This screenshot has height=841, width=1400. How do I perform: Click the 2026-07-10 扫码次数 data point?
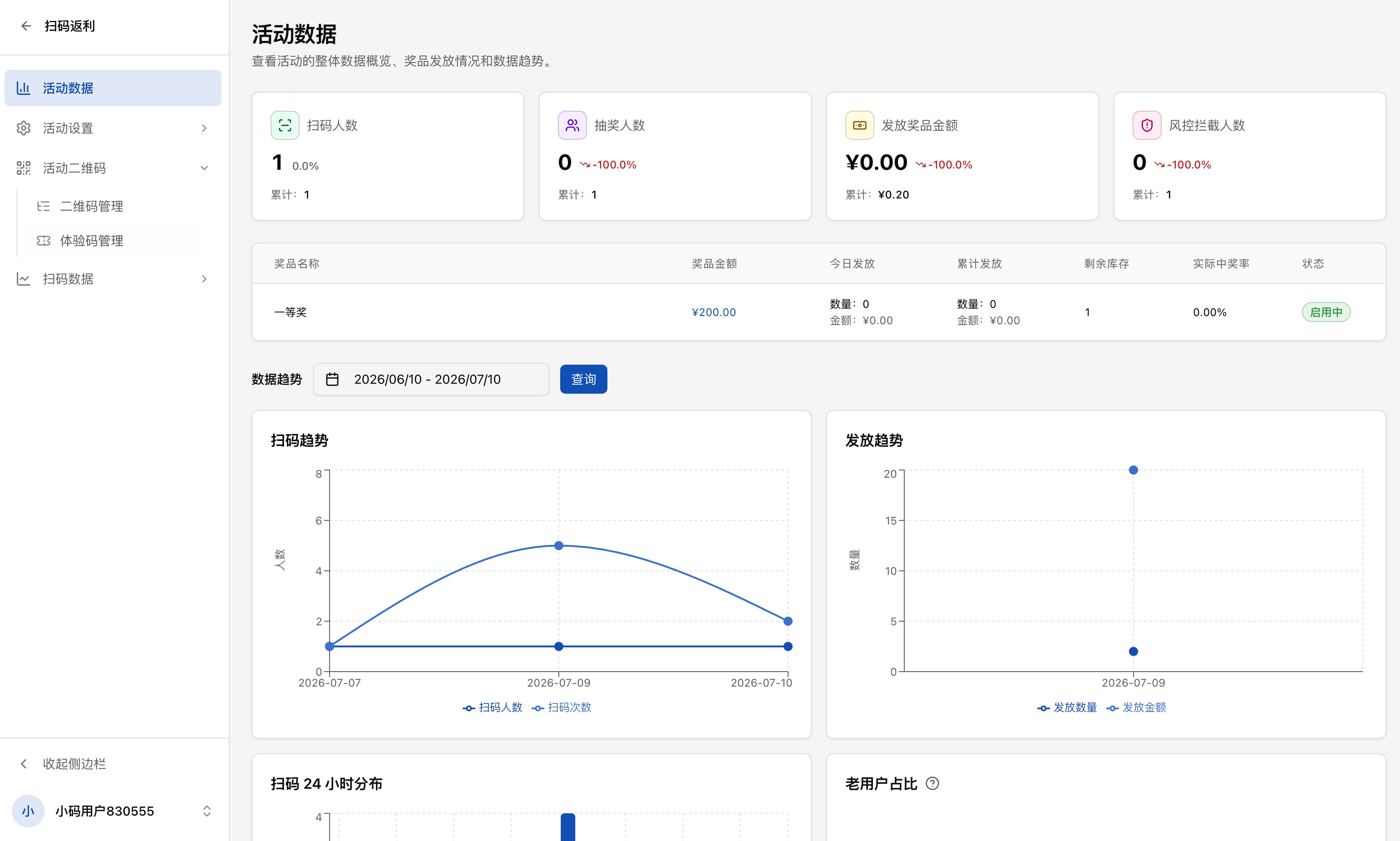point(788,621)
